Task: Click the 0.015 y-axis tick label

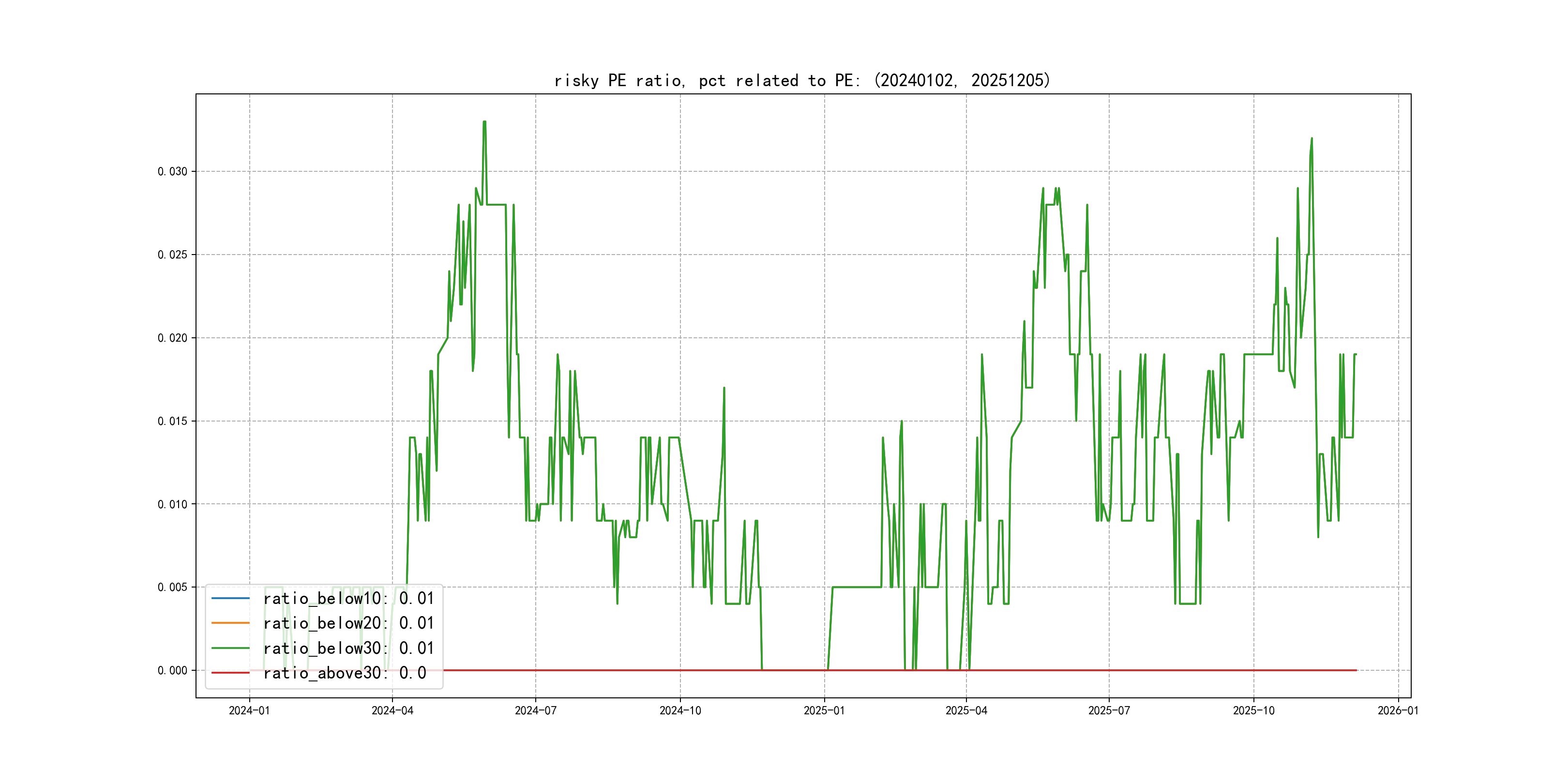Action: pos(172,421)
